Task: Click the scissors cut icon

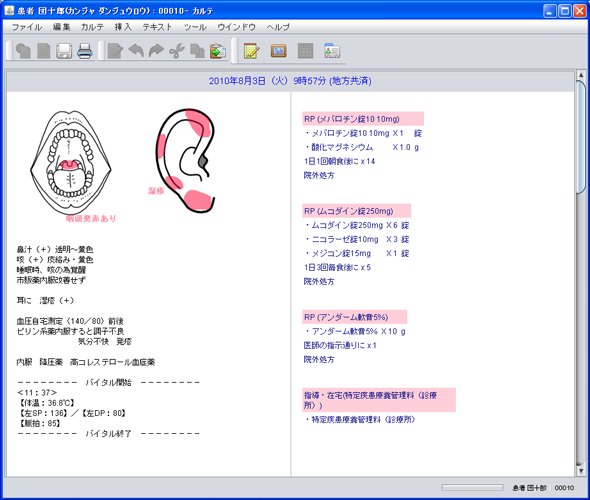Action: 176,51
